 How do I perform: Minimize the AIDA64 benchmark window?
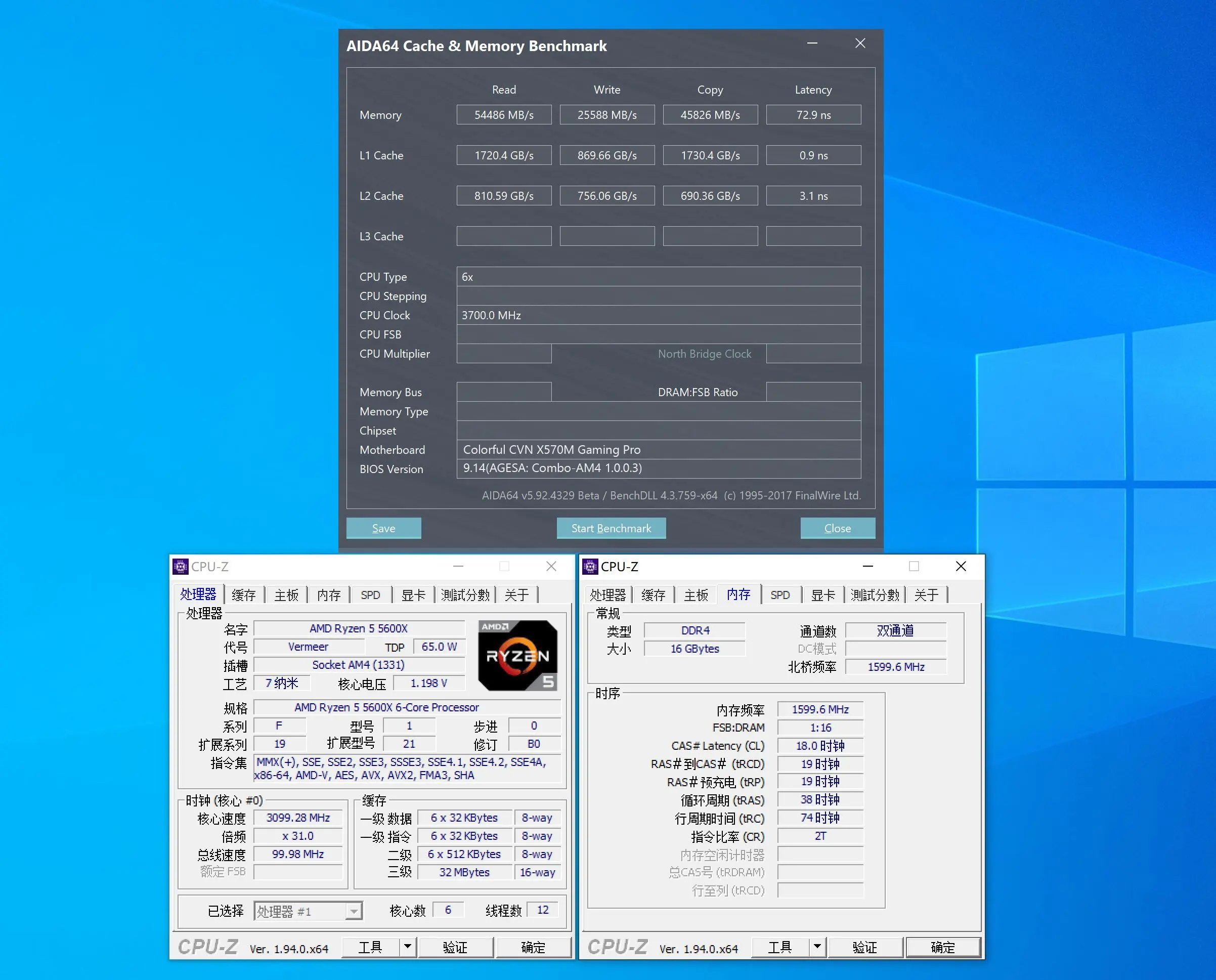coord(812,44)
